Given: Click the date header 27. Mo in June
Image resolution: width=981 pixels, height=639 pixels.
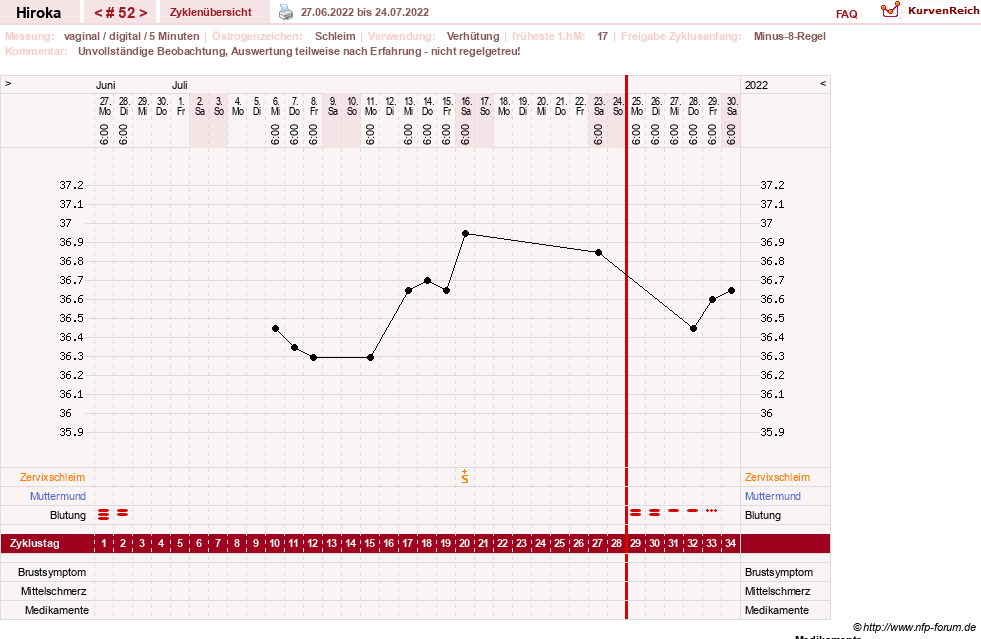Looking at the screenshot, I should [104, 106].
